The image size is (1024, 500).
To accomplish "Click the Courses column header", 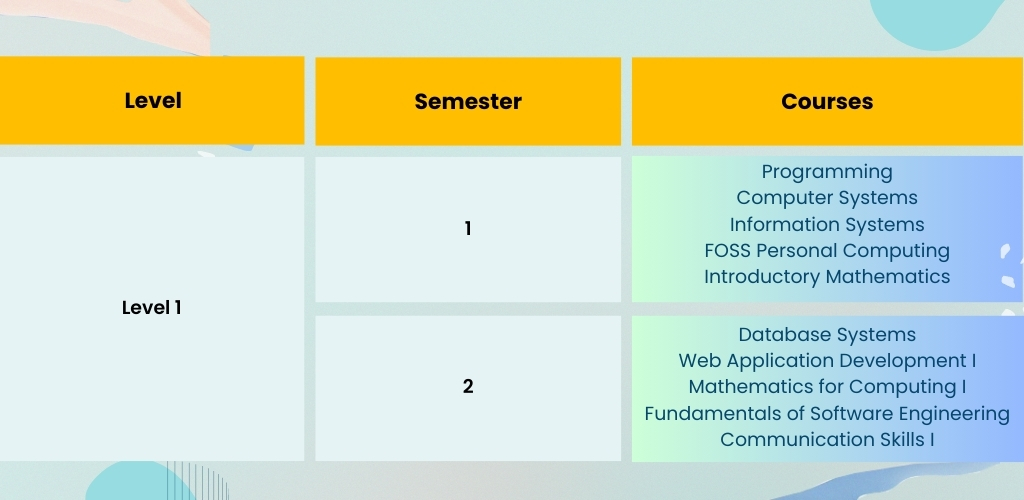I will (827, 101).
